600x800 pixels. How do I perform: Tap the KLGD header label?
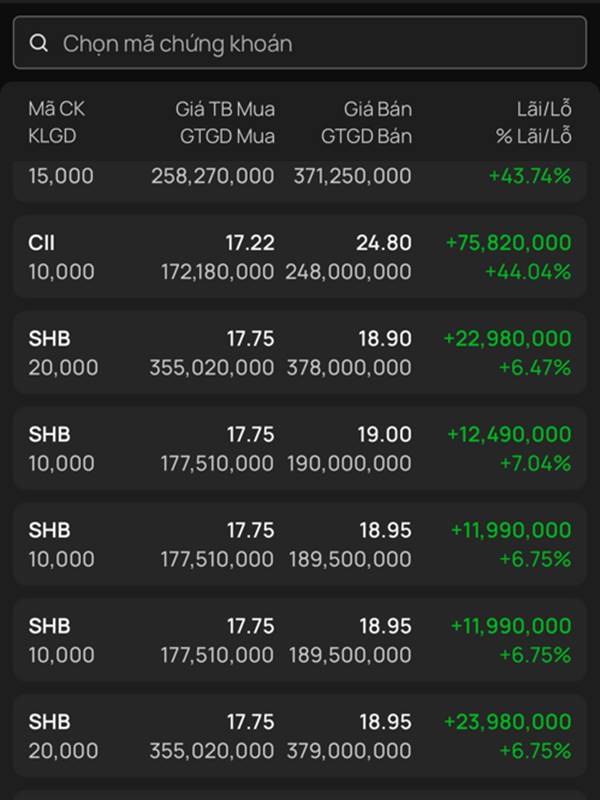pyautogui.click(x=52, y=136)
